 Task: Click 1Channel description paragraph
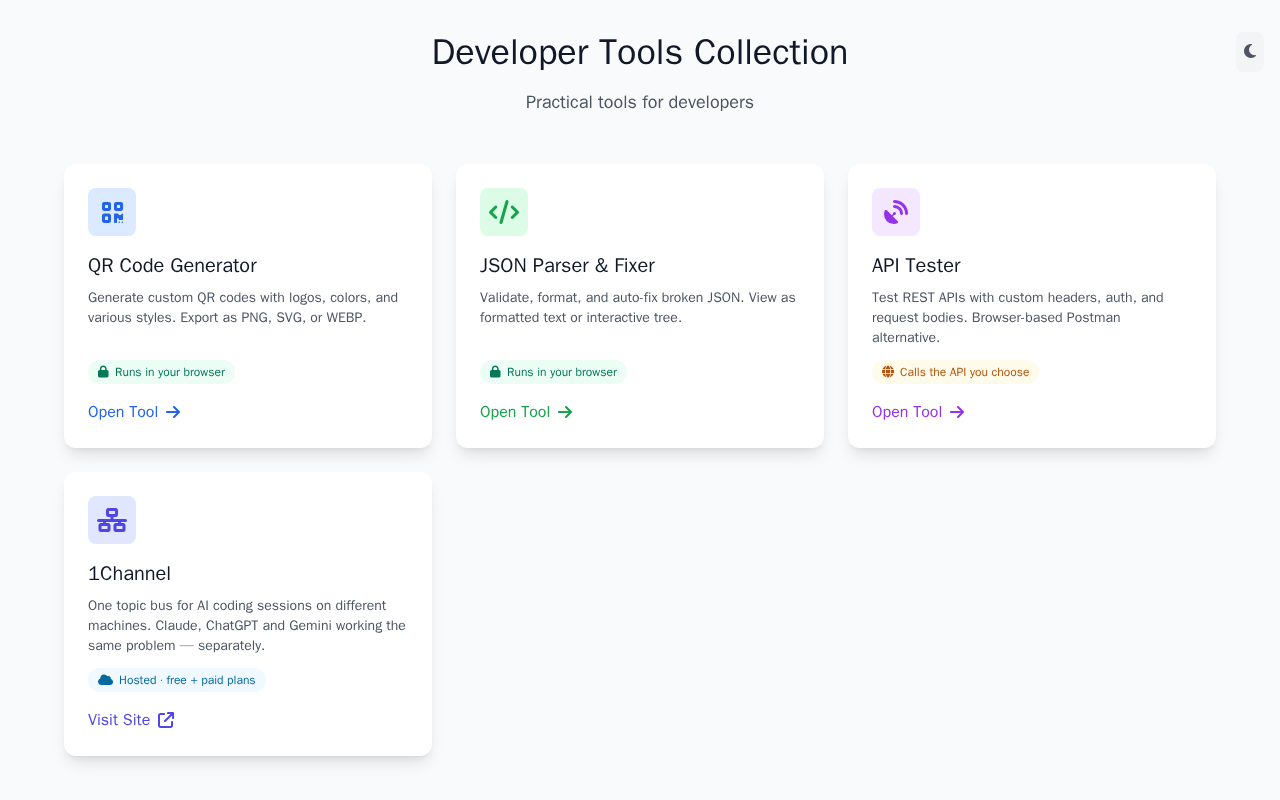tap(247, 625)
